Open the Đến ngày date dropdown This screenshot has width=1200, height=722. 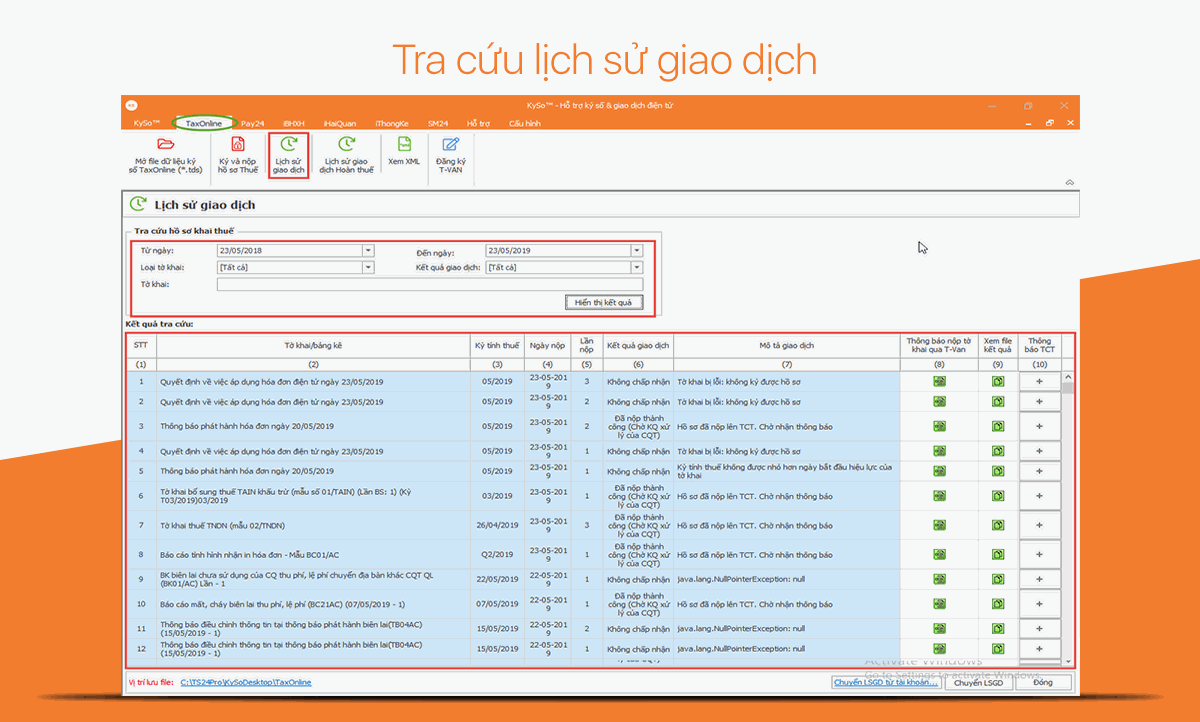tap(636, 251)
